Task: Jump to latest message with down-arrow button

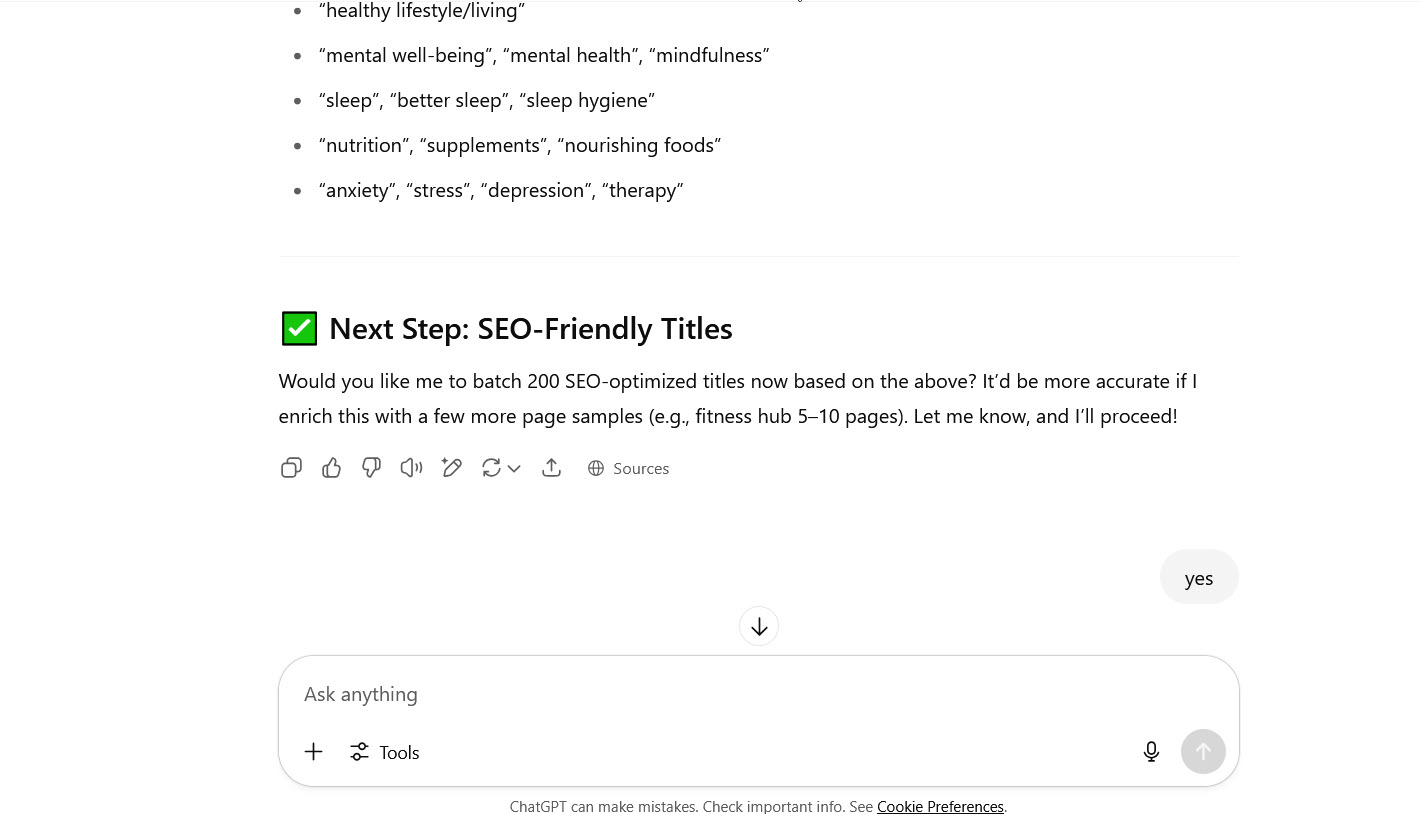Action: 759,626
